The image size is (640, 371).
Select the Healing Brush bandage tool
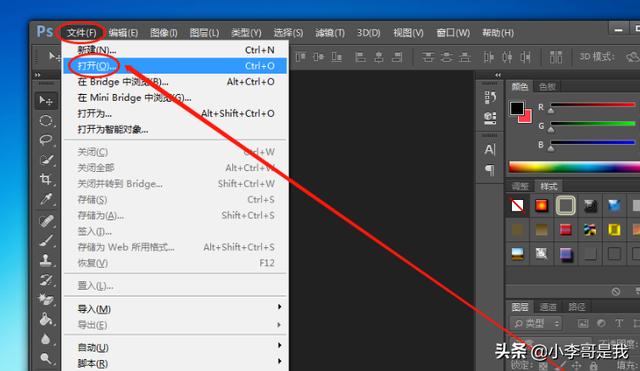coord(46,221)
